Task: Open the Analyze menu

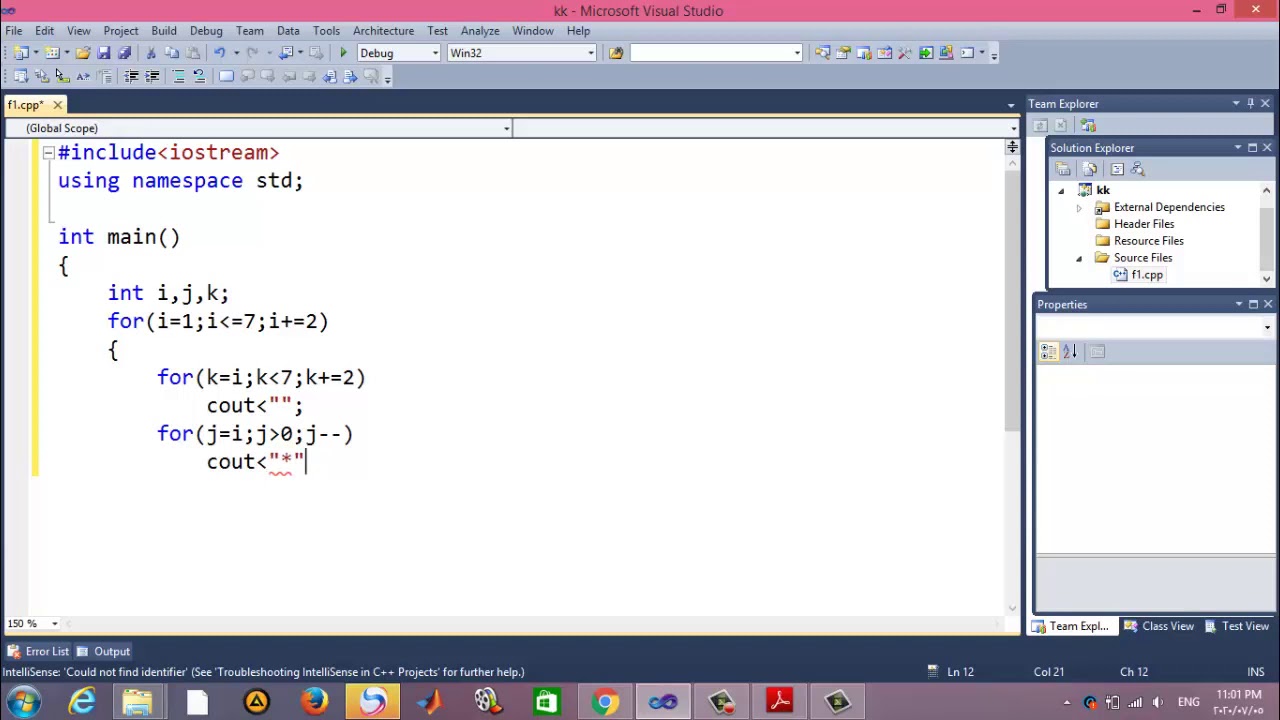Action: tap(480, 31)
